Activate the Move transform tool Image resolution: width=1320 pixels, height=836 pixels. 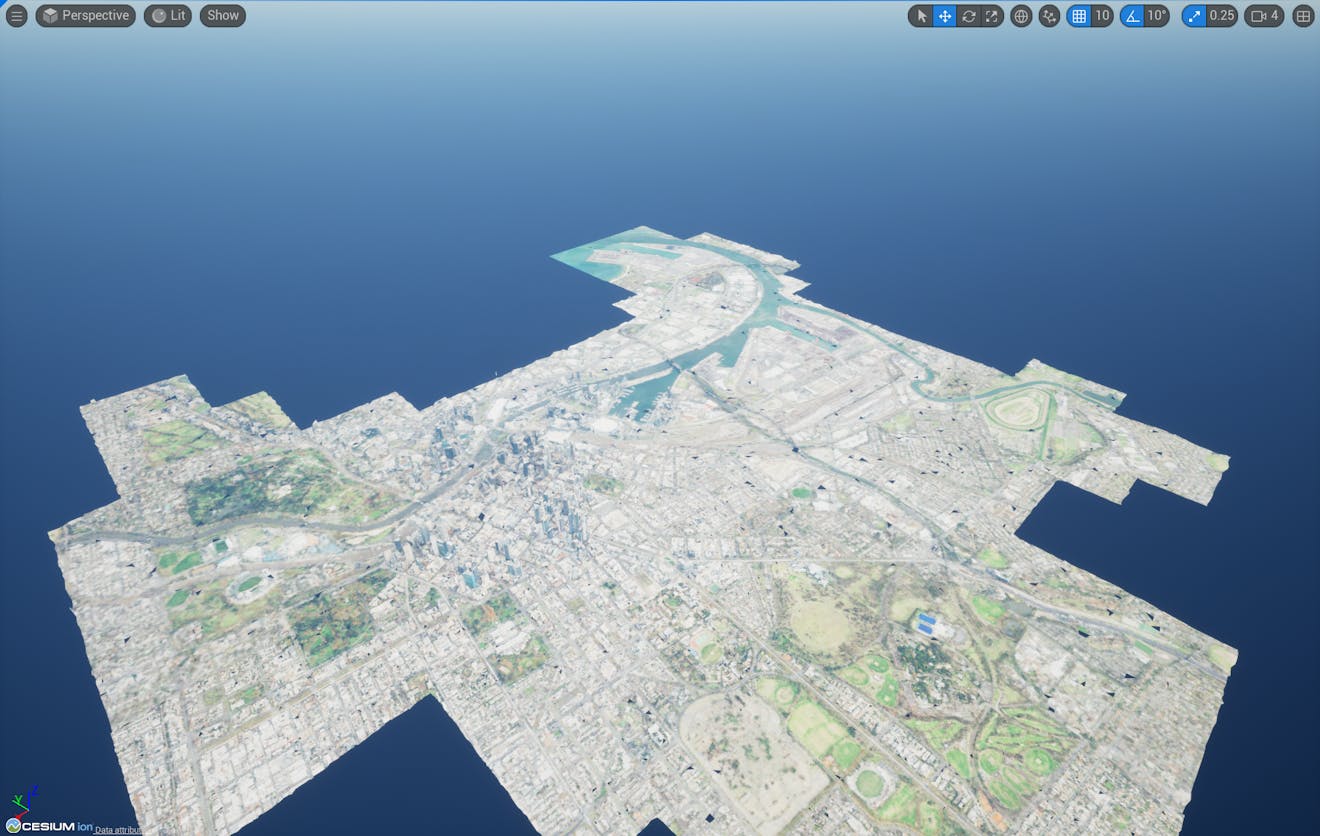pyautogui.click(x=945, y=15)
